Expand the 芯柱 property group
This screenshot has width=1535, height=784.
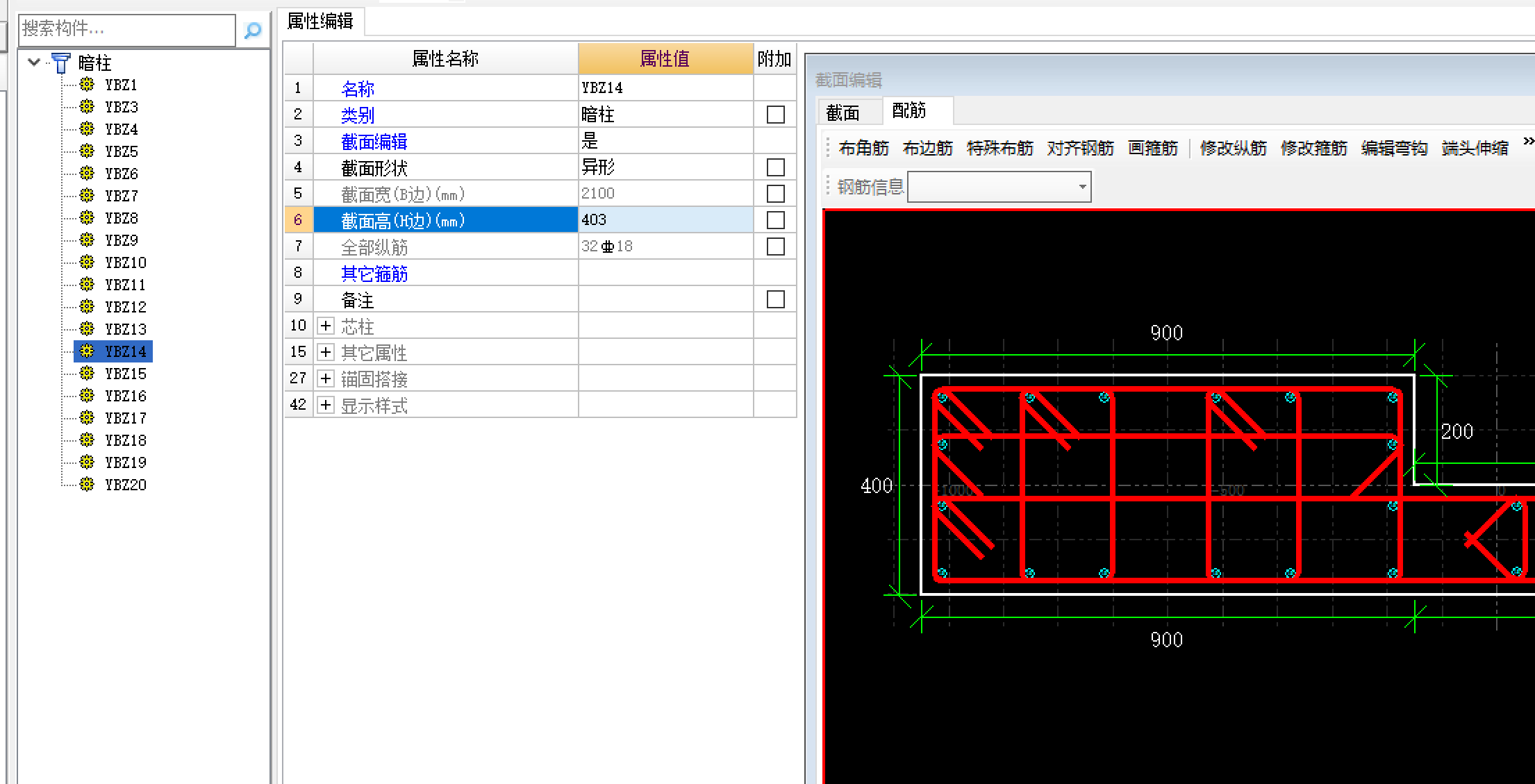(326, 326)
